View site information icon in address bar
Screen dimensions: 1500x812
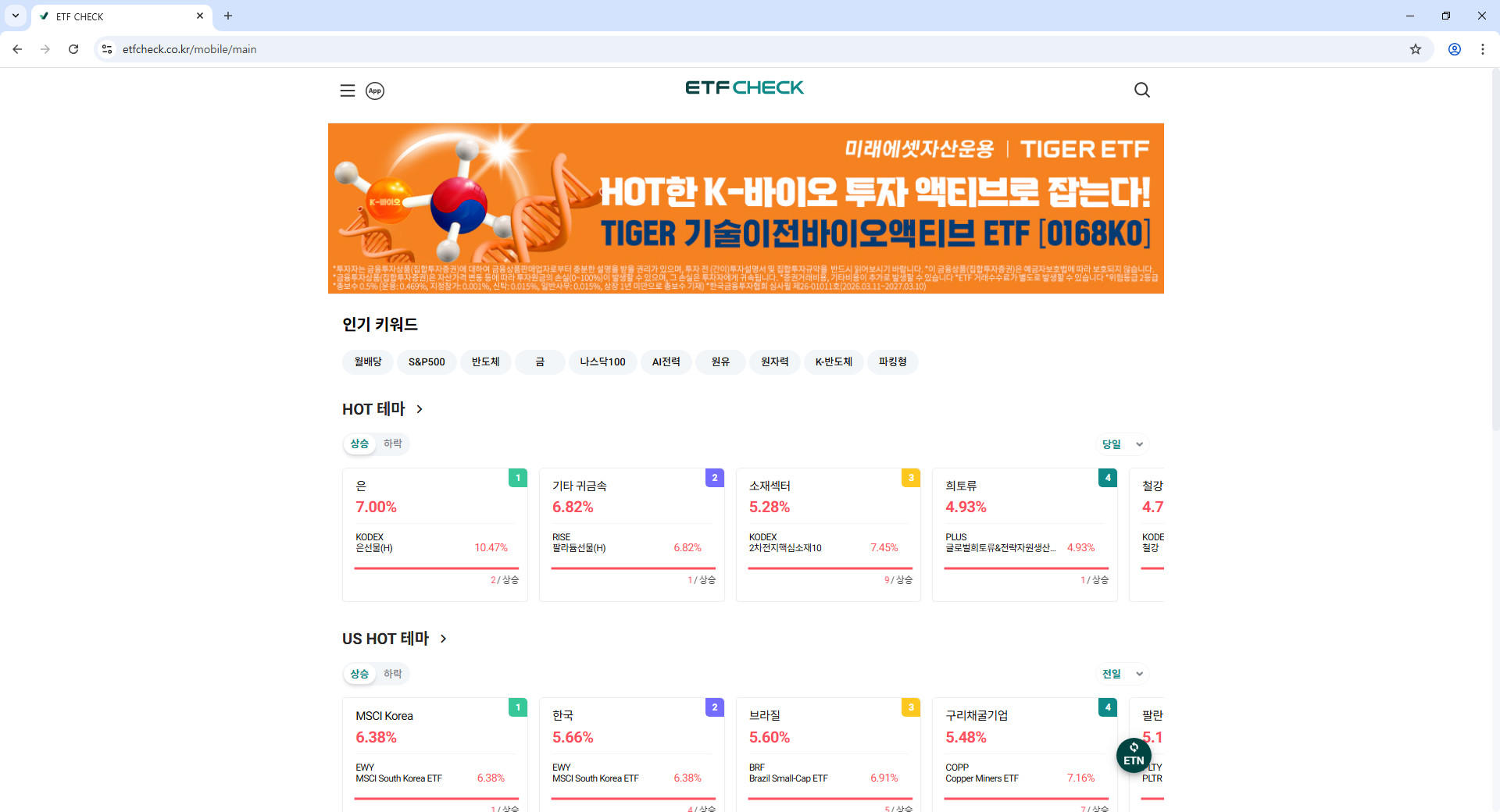click(x=107, y=49)
